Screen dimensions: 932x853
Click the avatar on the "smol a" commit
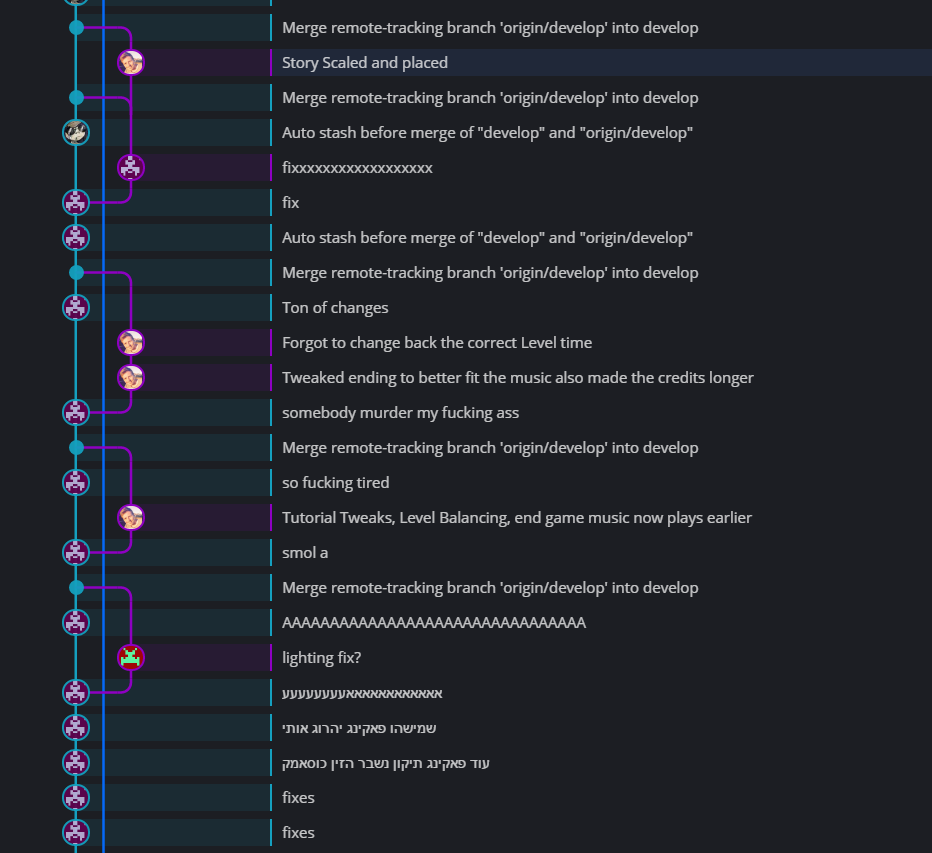point(76,552)
